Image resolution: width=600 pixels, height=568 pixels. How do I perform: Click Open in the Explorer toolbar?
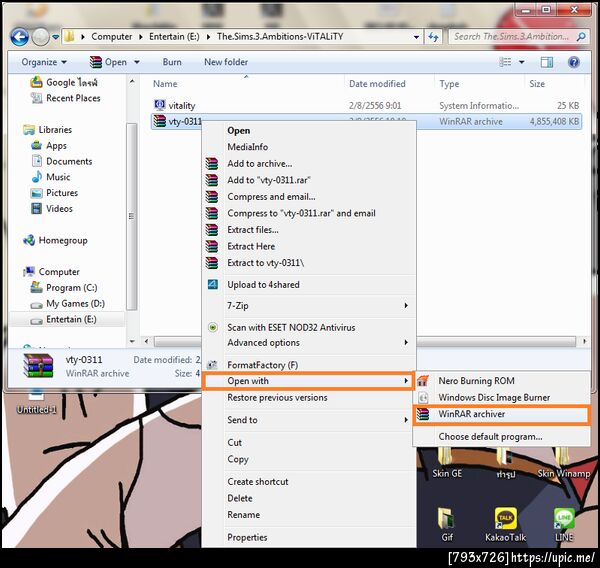coord(108,62)
